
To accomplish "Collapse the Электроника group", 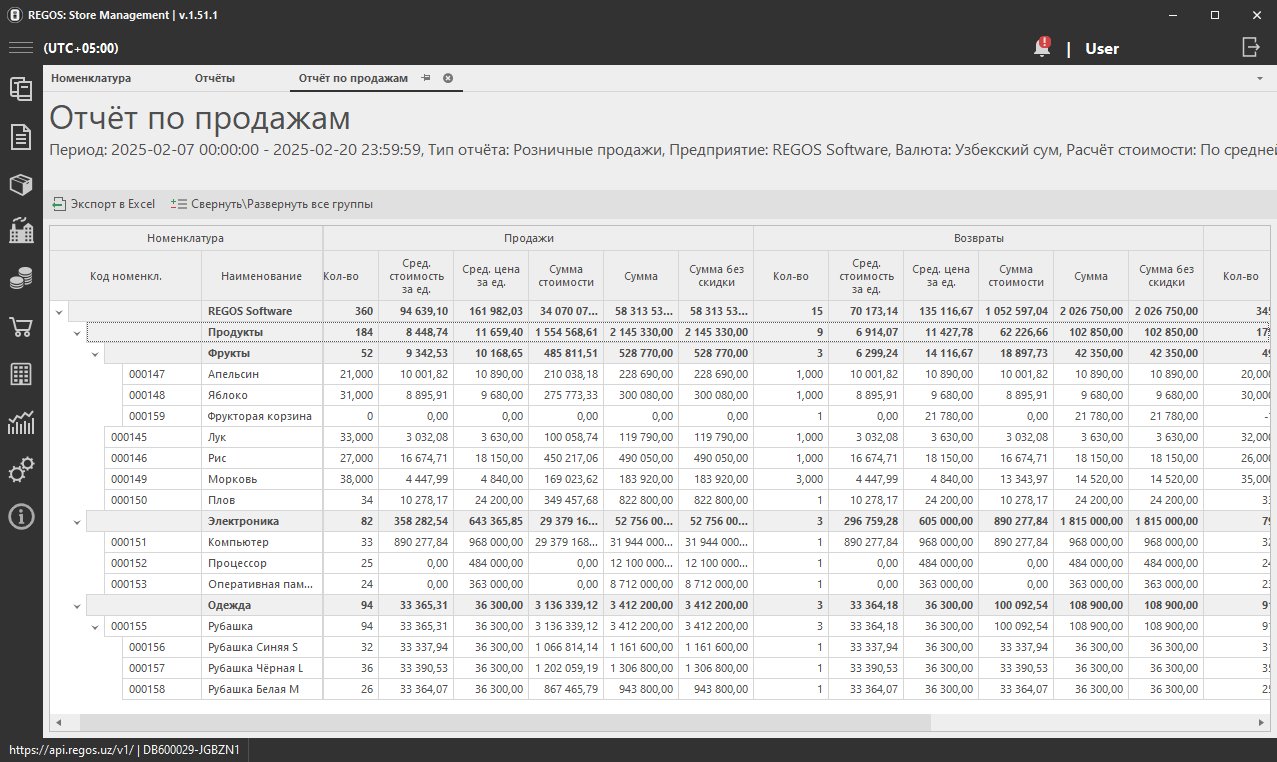I will pyautogui.click(x=77, y=522).
